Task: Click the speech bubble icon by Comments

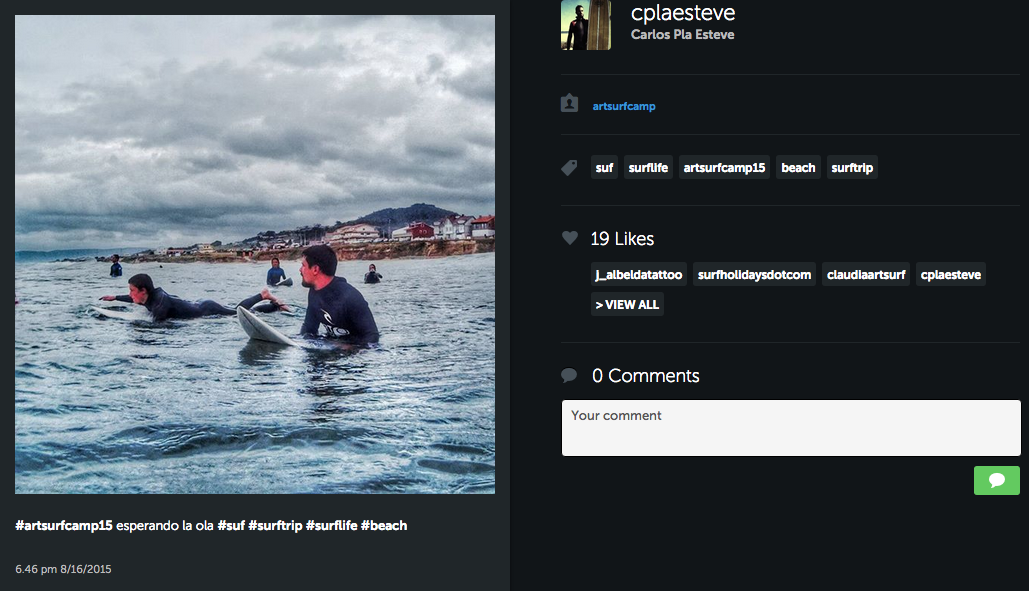Action: pos(570,376)
